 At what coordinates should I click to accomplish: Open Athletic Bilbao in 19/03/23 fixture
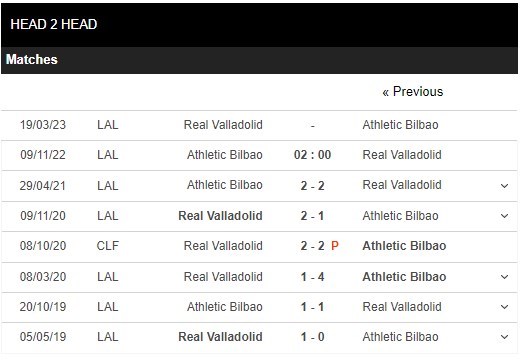pyautogui.click(x=400, y=125)
